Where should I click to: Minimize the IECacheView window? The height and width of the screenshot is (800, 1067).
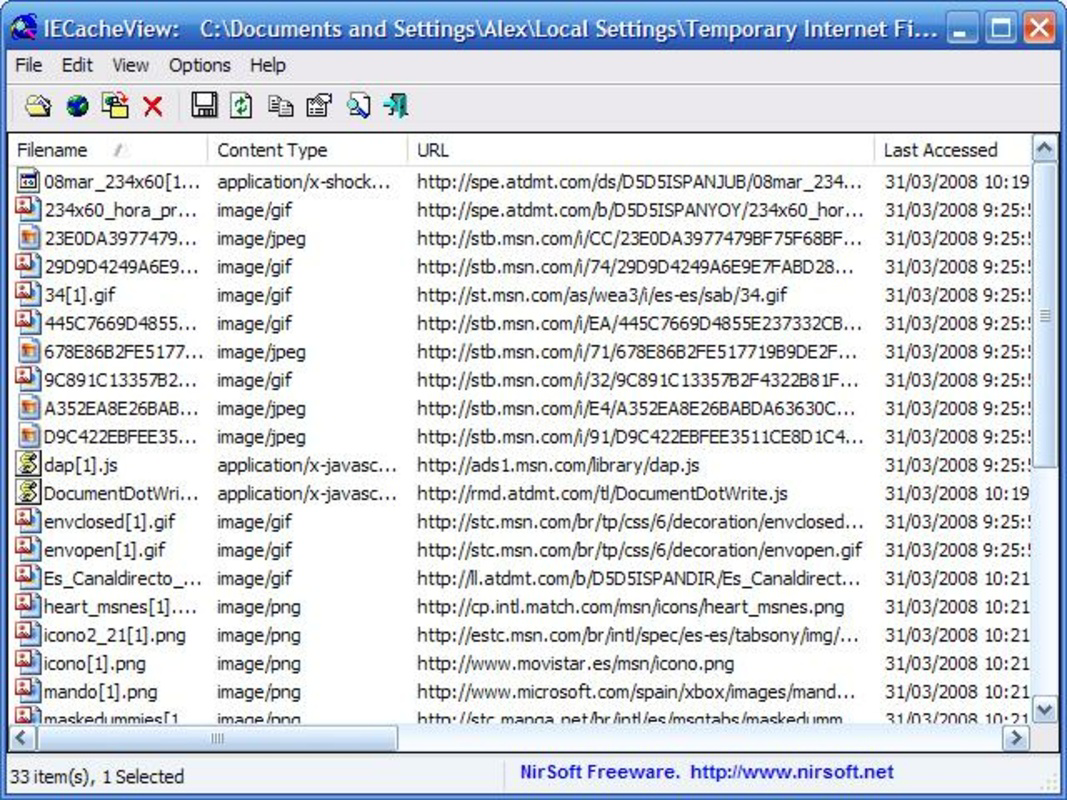coord(961,29)
